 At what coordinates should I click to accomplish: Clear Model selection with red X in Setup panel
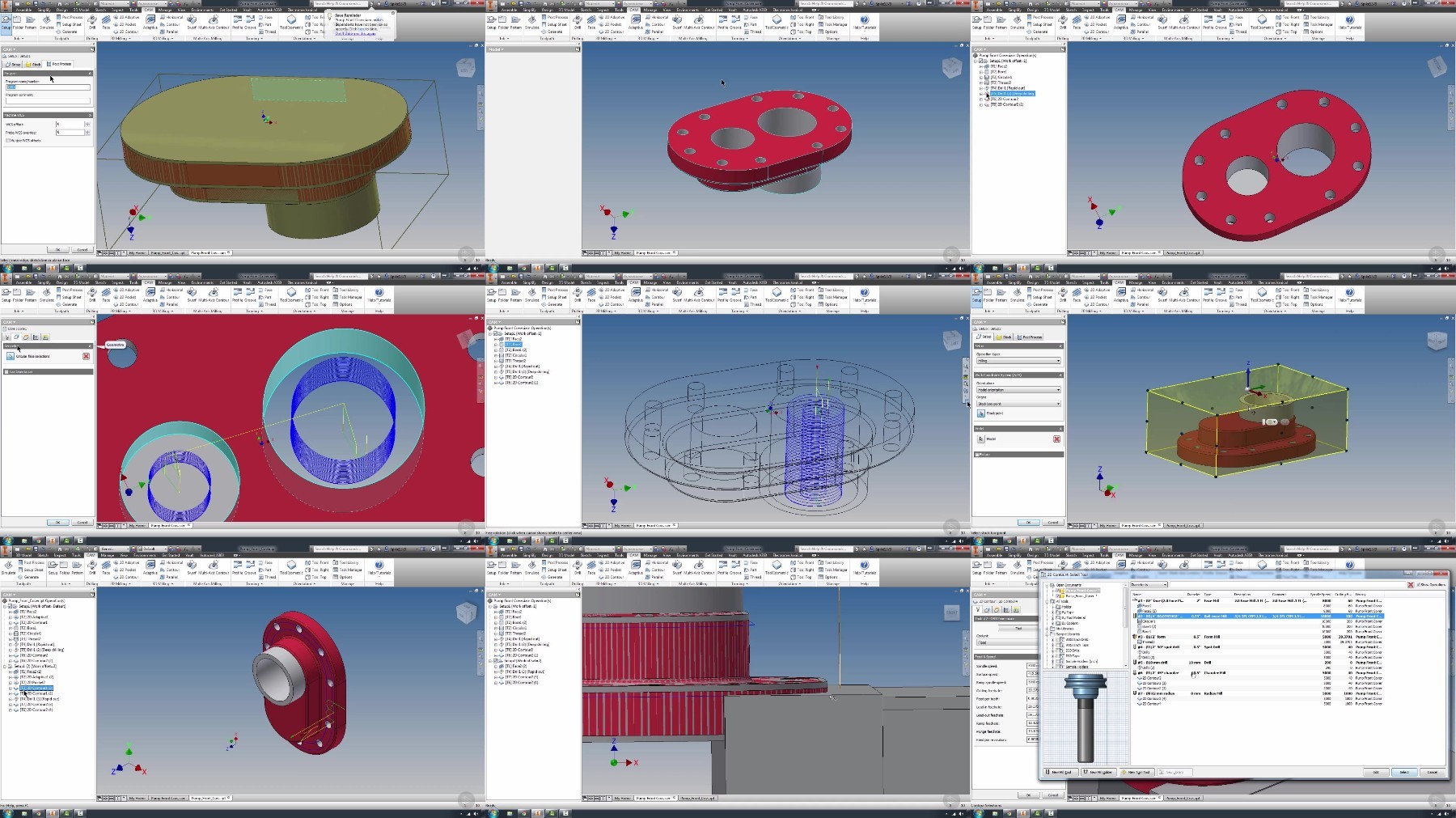tap(1056, 439)
